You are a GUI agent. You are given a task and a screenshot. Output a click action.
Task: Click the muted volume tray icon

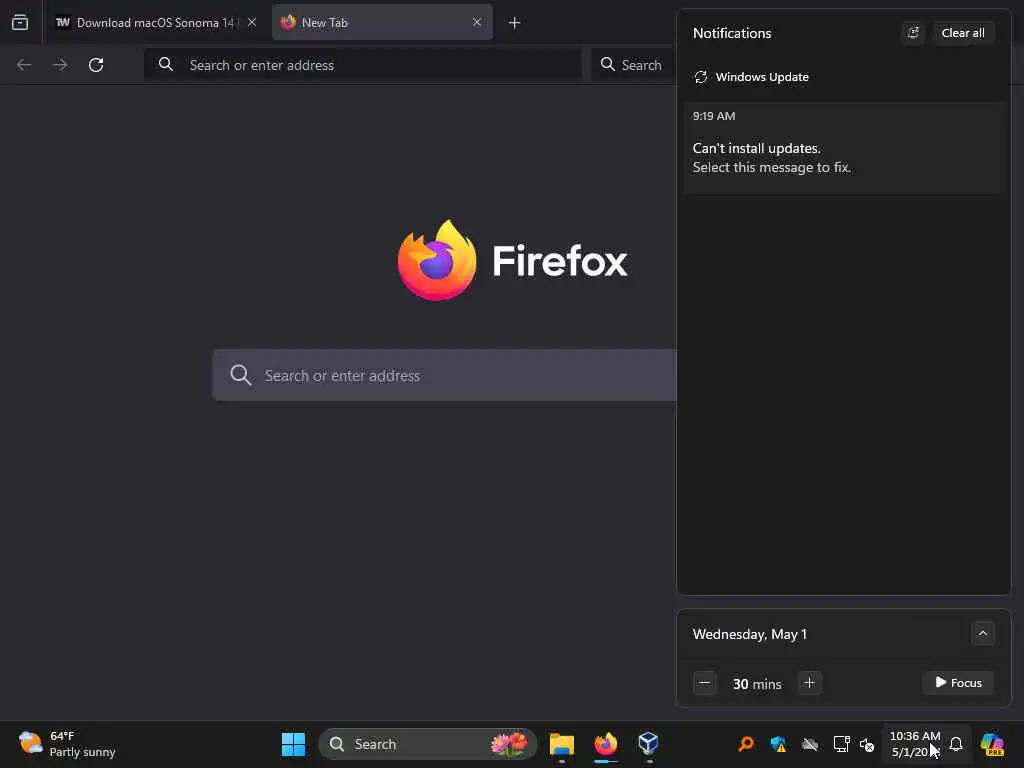pyautogui.click(x=867, y=744)
